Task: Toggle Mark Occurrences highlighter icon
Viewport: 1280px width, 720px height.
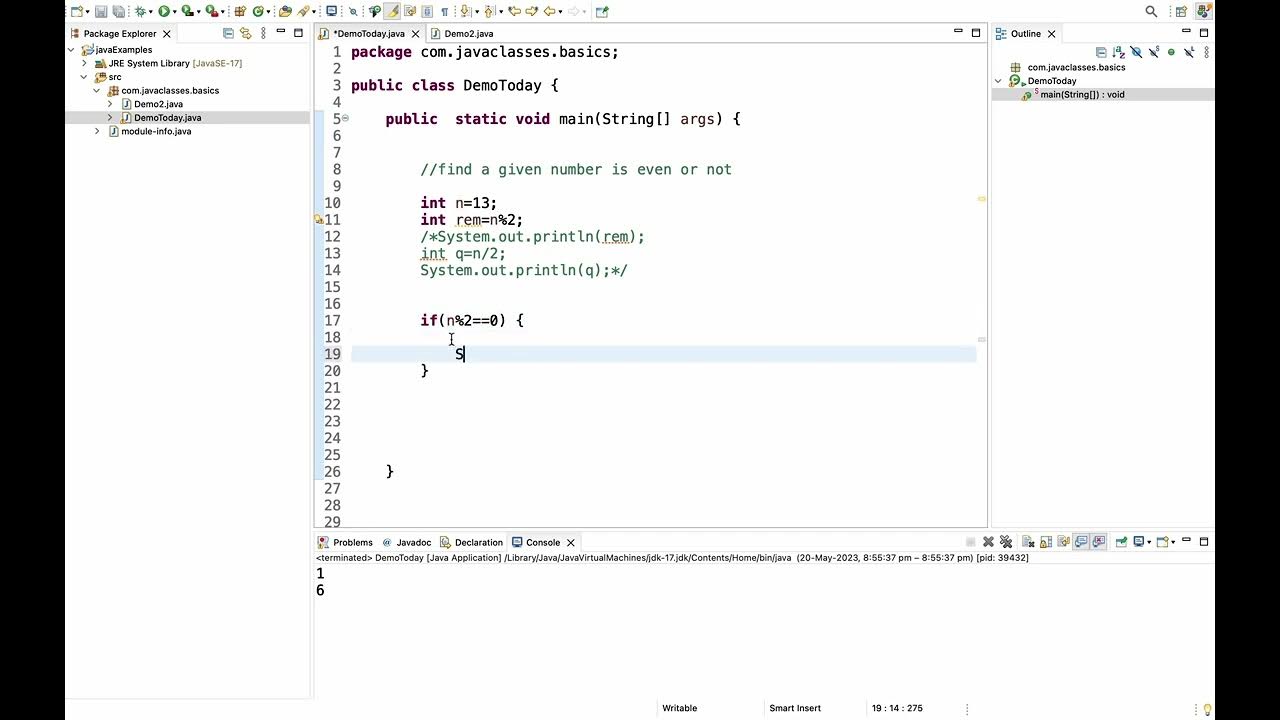Action: [392, 12]
